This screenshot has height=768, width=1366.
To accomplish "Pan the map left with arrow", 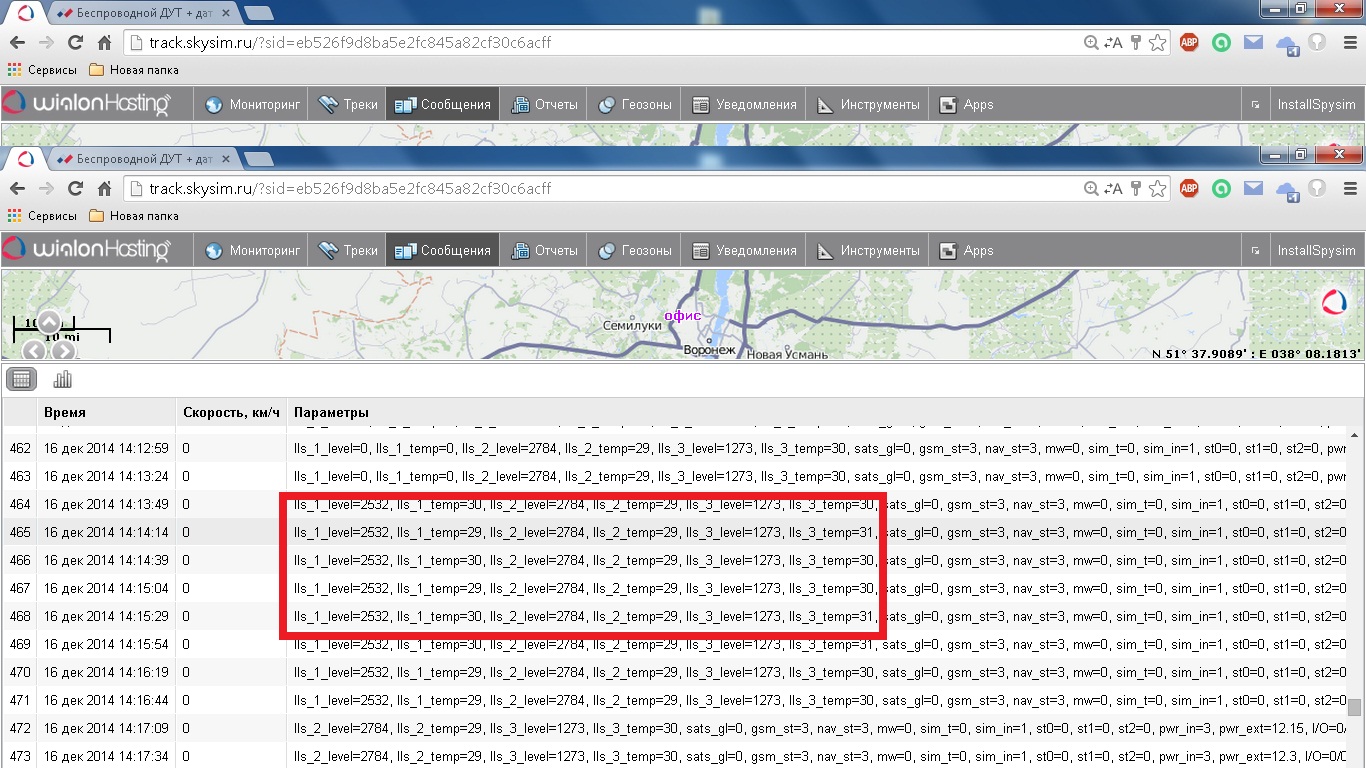I will [x=34, y=350].
